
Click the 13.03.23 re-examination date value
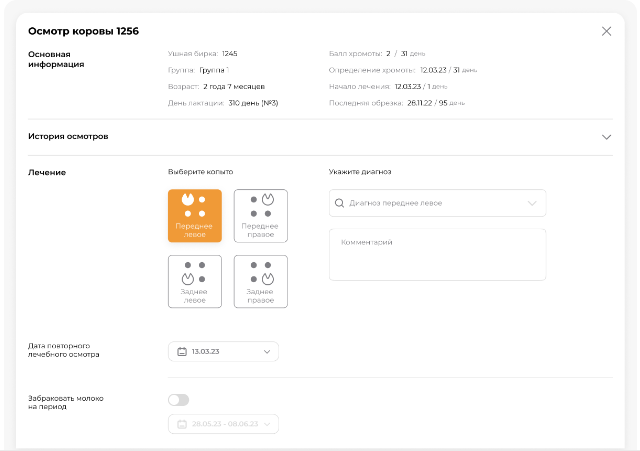point(205,352)
